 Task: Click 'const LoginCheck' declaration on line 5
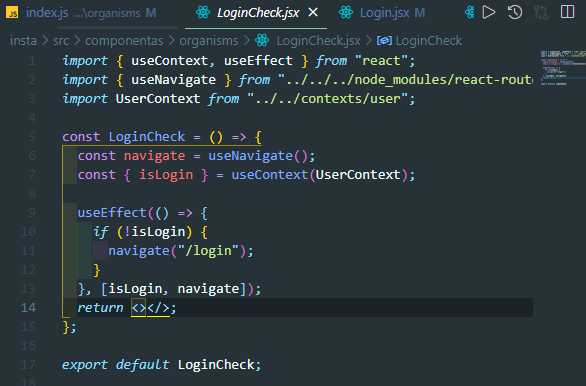(124, 137)
